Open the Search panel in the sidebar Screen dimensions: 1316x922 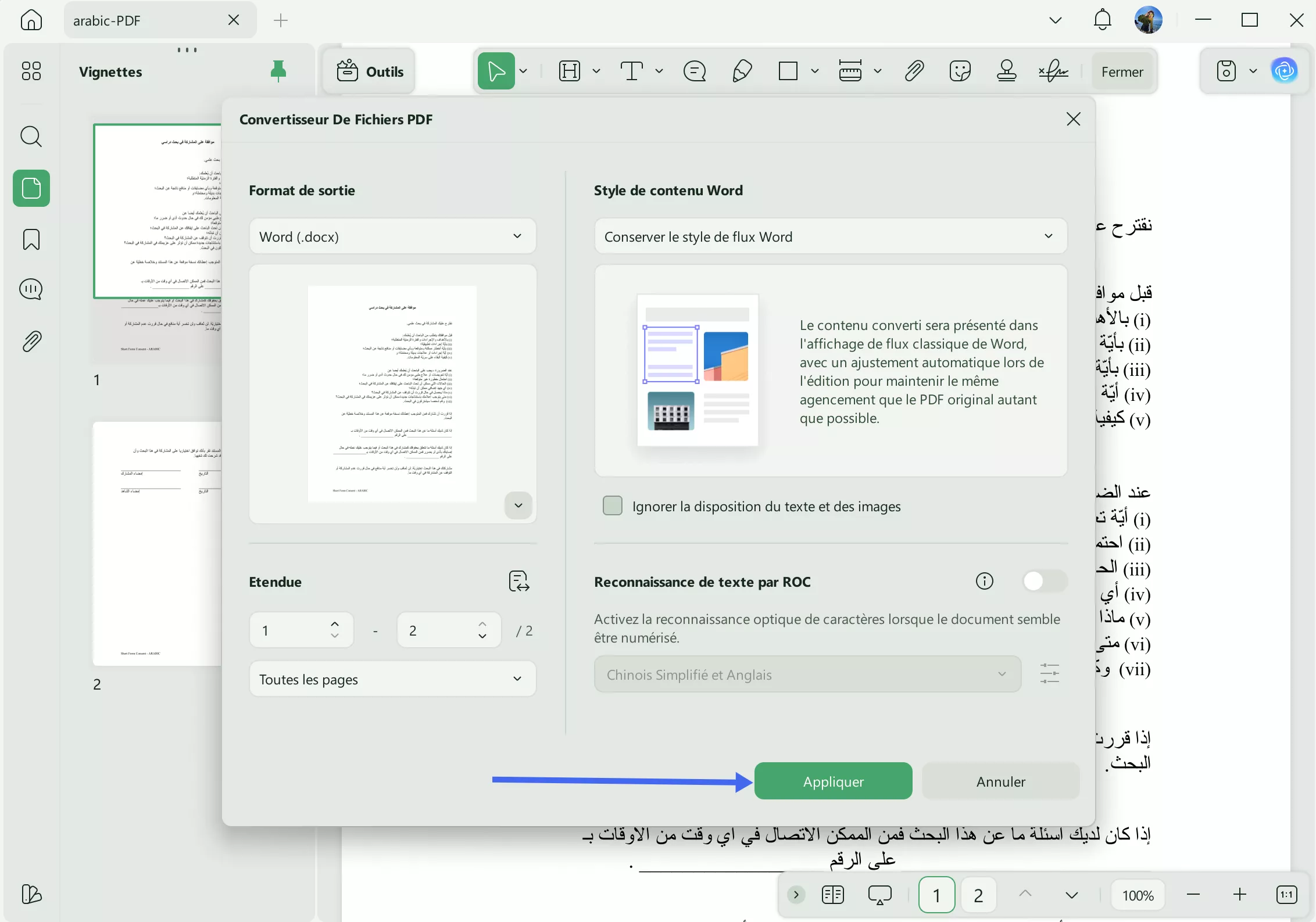tap(31, 137)
